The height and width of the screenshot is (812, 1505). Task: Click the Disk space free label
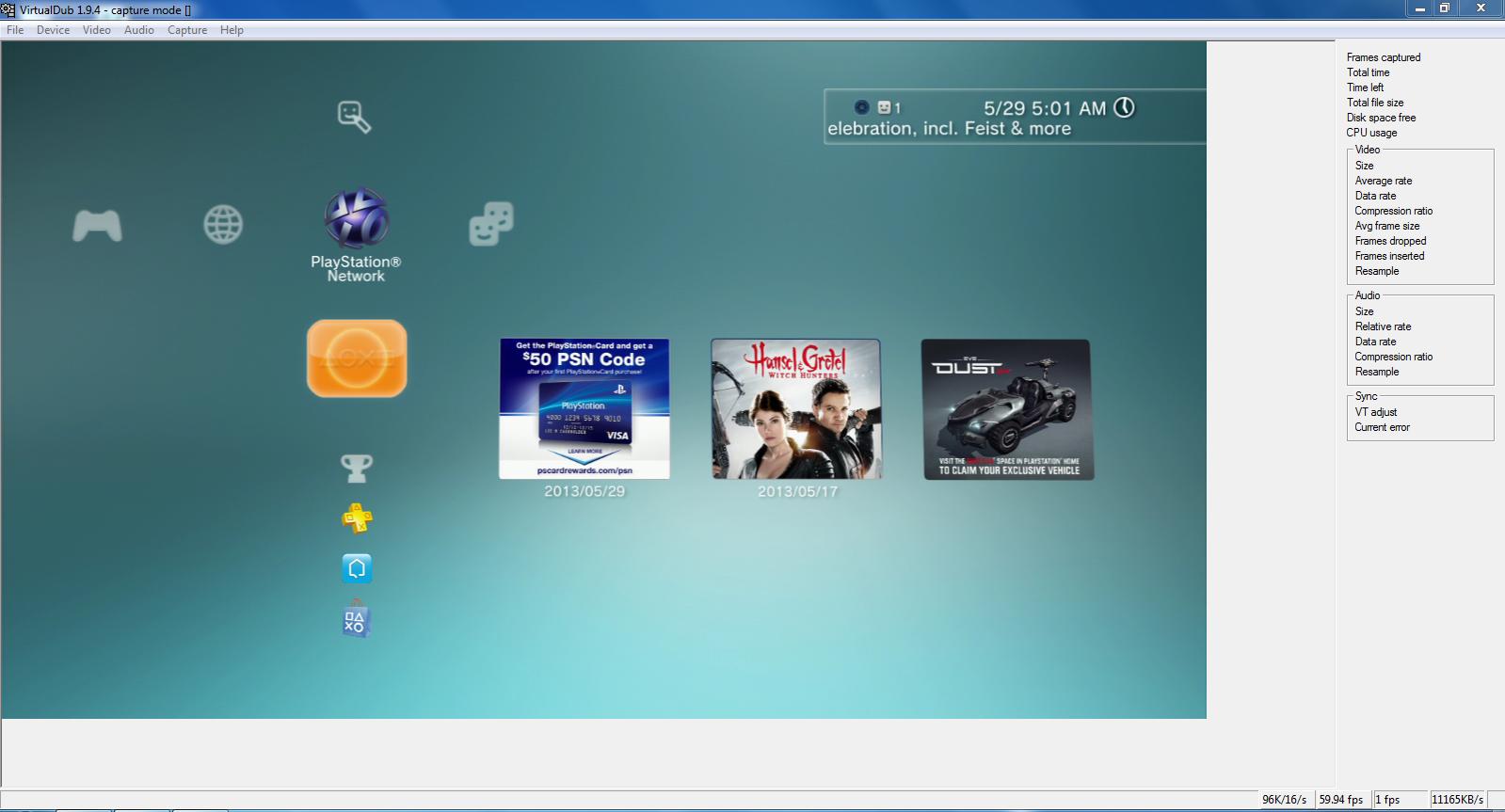[x=1381, y=118]
